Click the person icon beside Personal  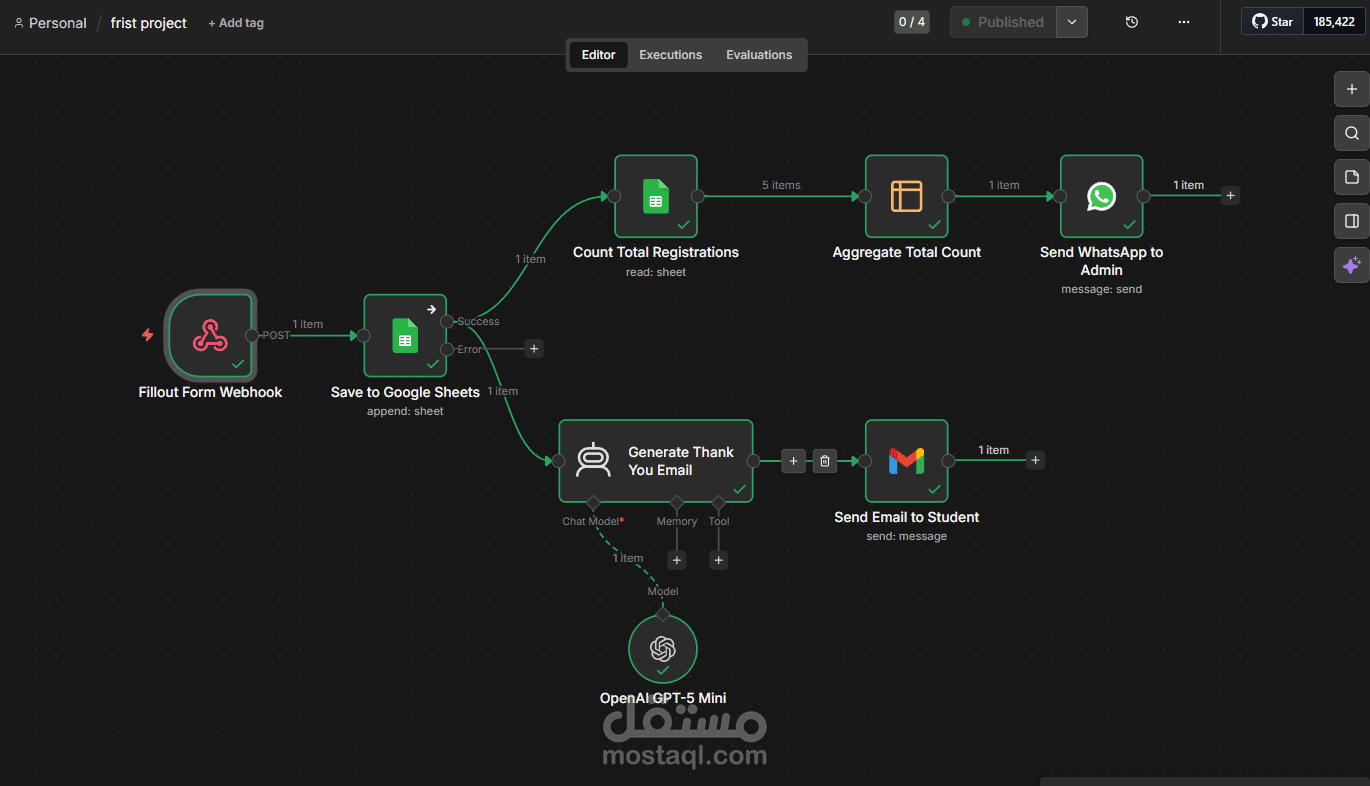[x=18, y=23]
